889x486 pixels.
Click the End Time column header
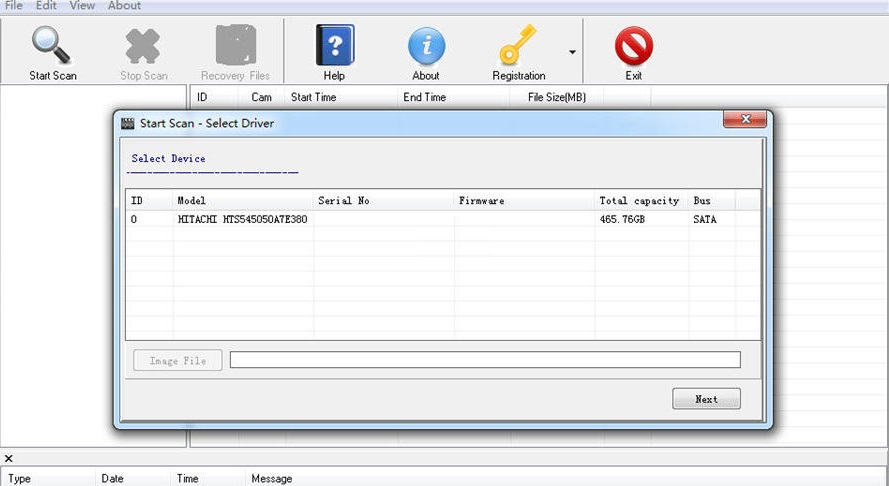tap(454, 97)
